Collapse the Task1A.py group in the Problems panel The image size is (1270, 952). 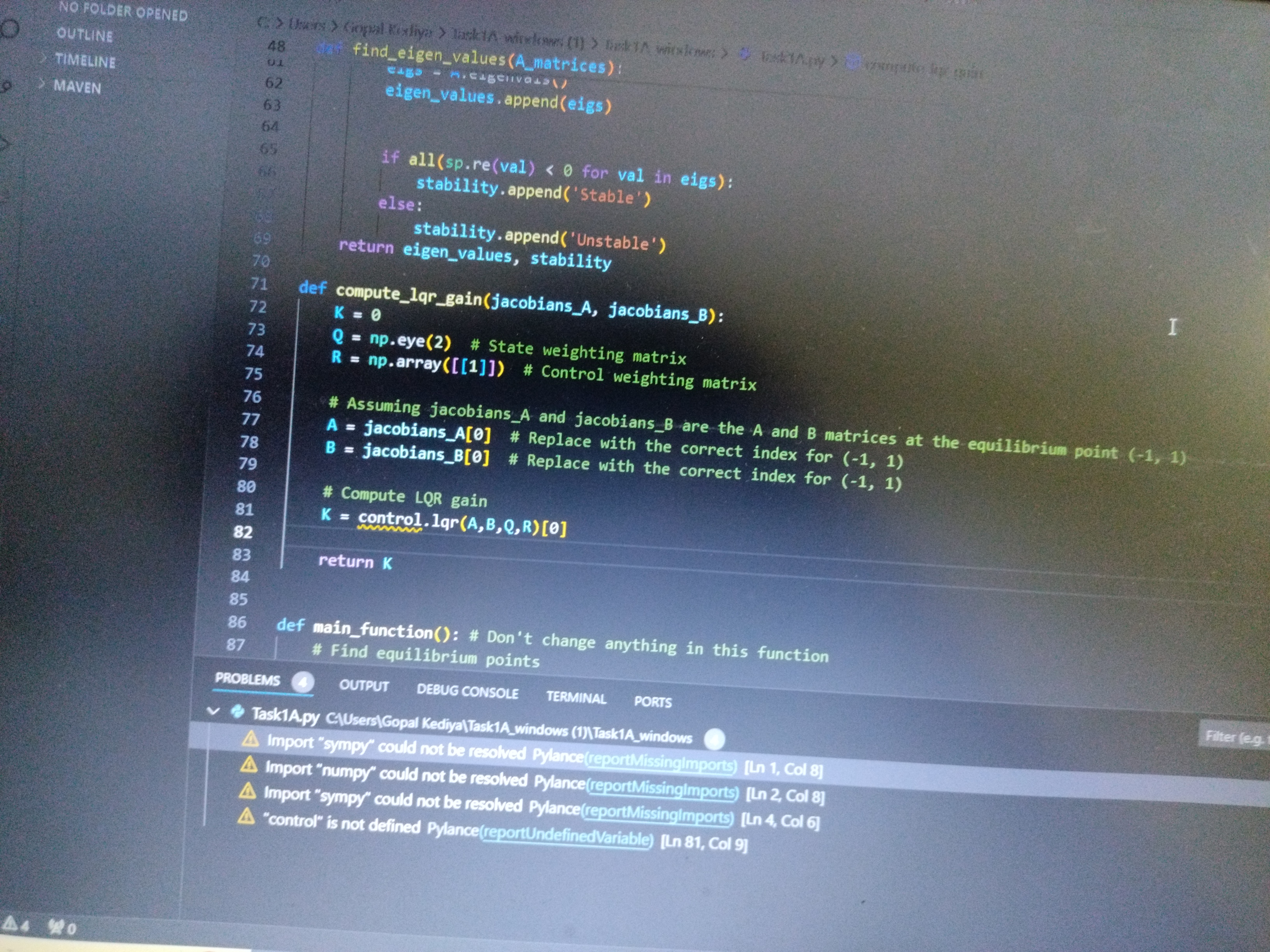pyautogui.click(x=213, y=712)
